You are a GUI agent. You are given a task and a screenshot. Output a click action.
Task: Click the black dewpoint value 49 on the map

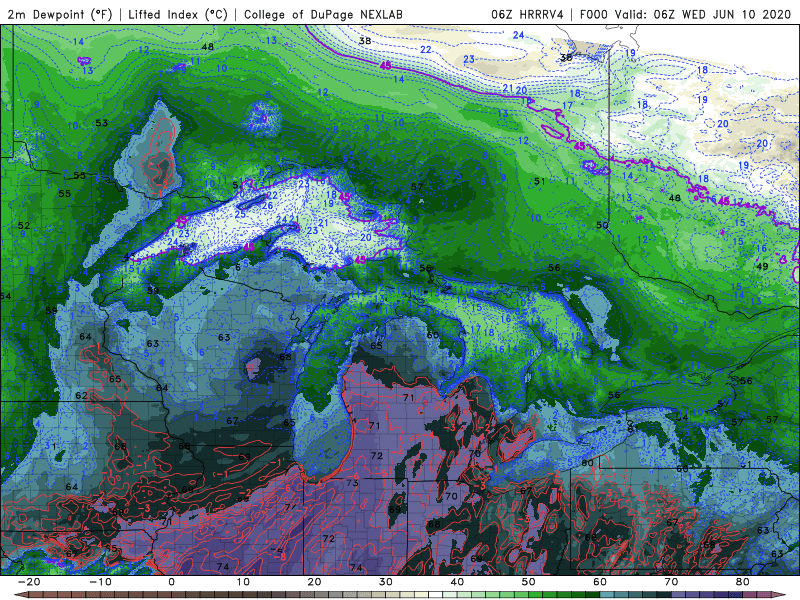click(762, 266)
